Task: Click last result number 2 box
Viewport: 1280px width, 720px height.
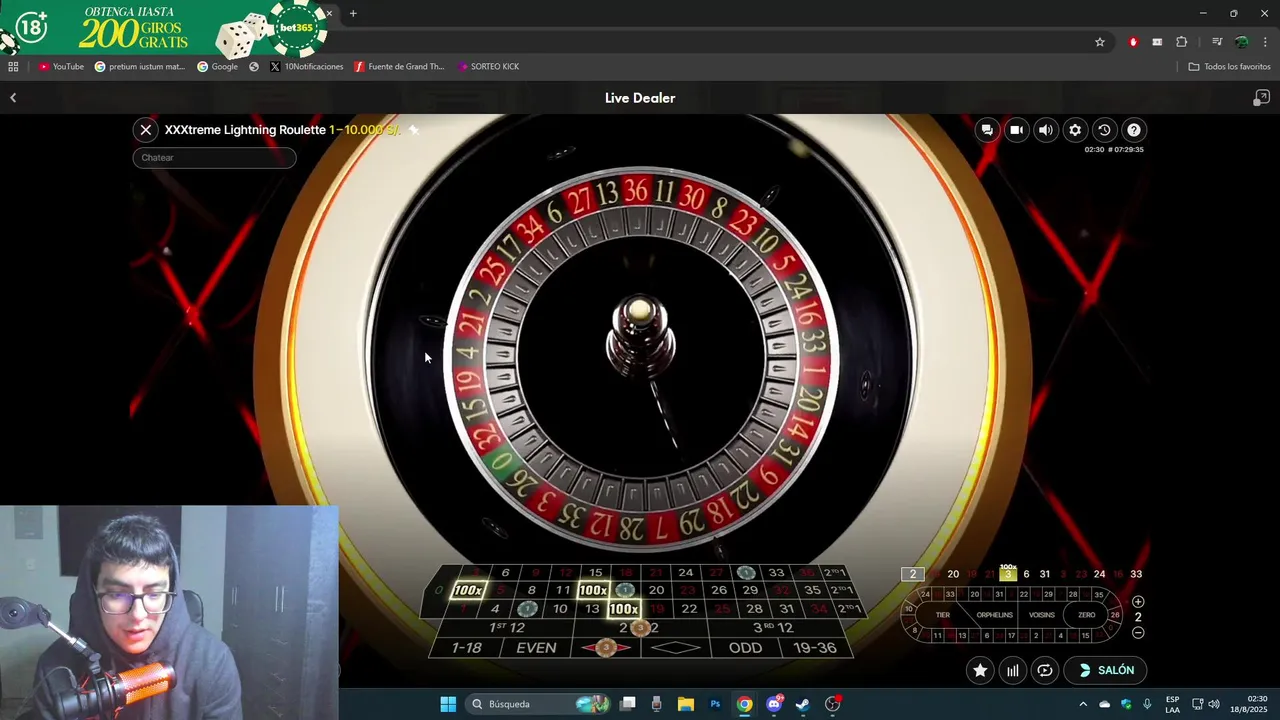Action: [x=912, y=574]
